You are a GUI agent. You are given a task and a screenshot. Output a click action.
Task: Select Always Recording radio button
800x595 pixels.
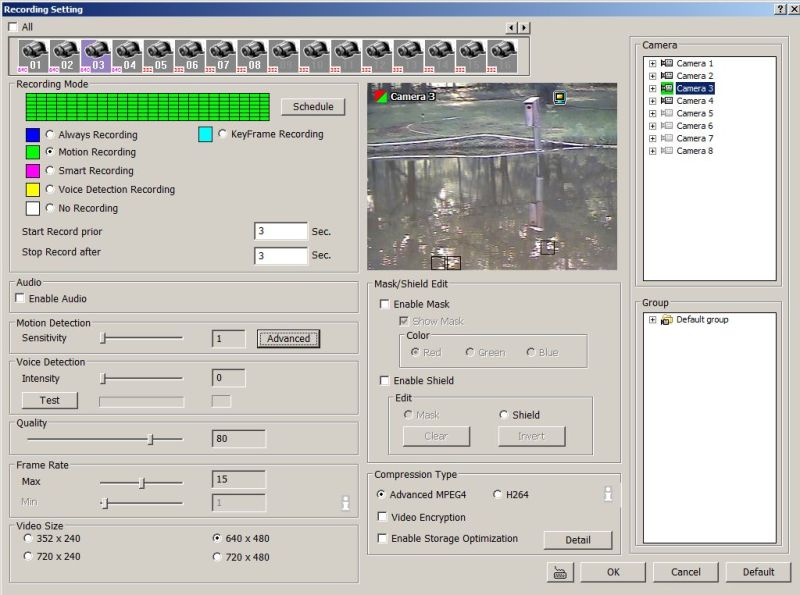coord(50,135)
